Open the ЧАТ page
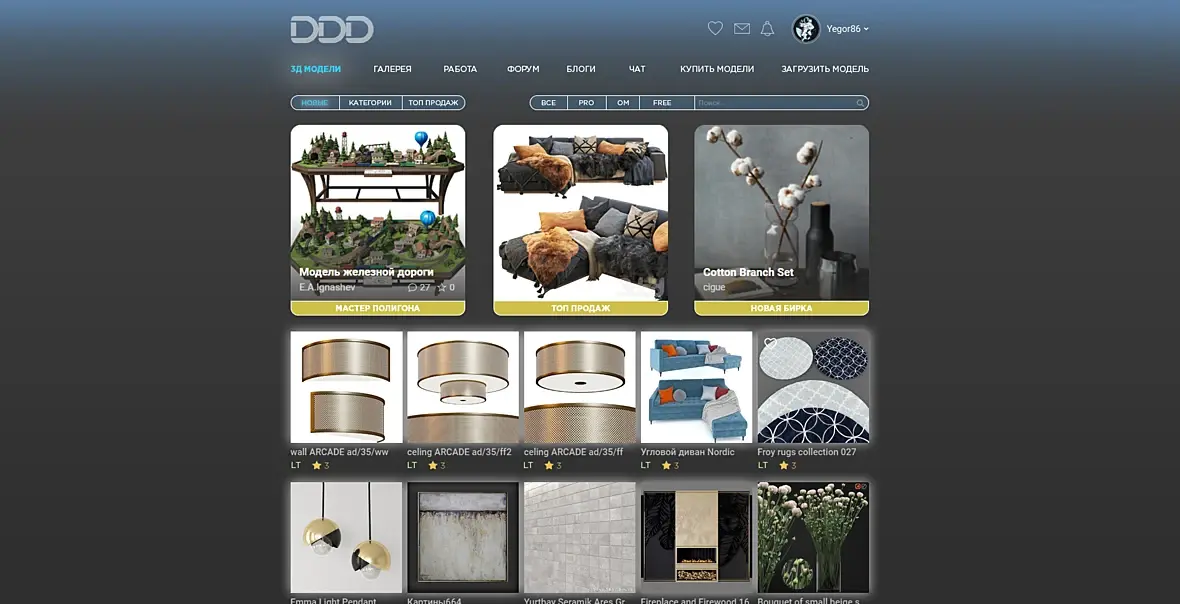Screen dimensions: 1180x604 [637, 68]
